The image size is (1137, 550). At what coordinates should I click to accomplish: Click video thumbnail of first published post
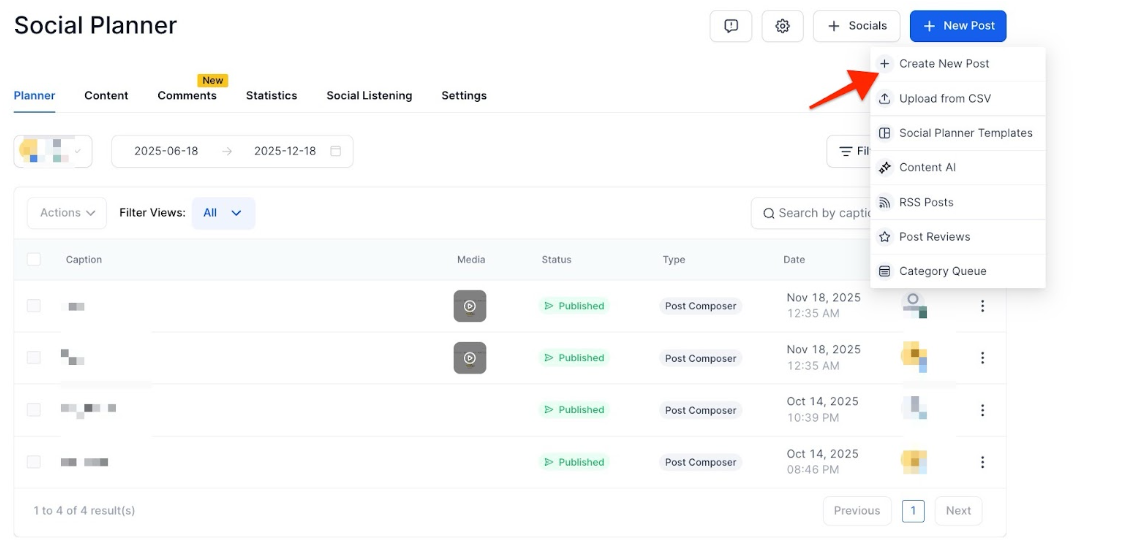click(470, 306)
